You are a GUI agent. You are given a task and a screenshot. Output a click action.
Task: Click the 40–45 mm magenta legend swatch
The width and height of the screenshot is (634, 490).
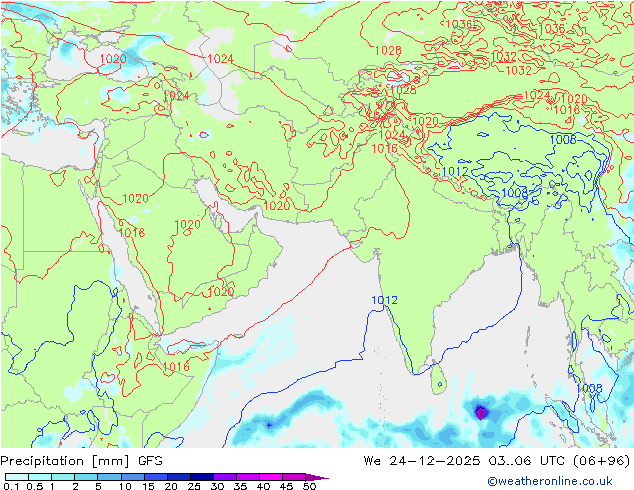click(x=270, y=477)
